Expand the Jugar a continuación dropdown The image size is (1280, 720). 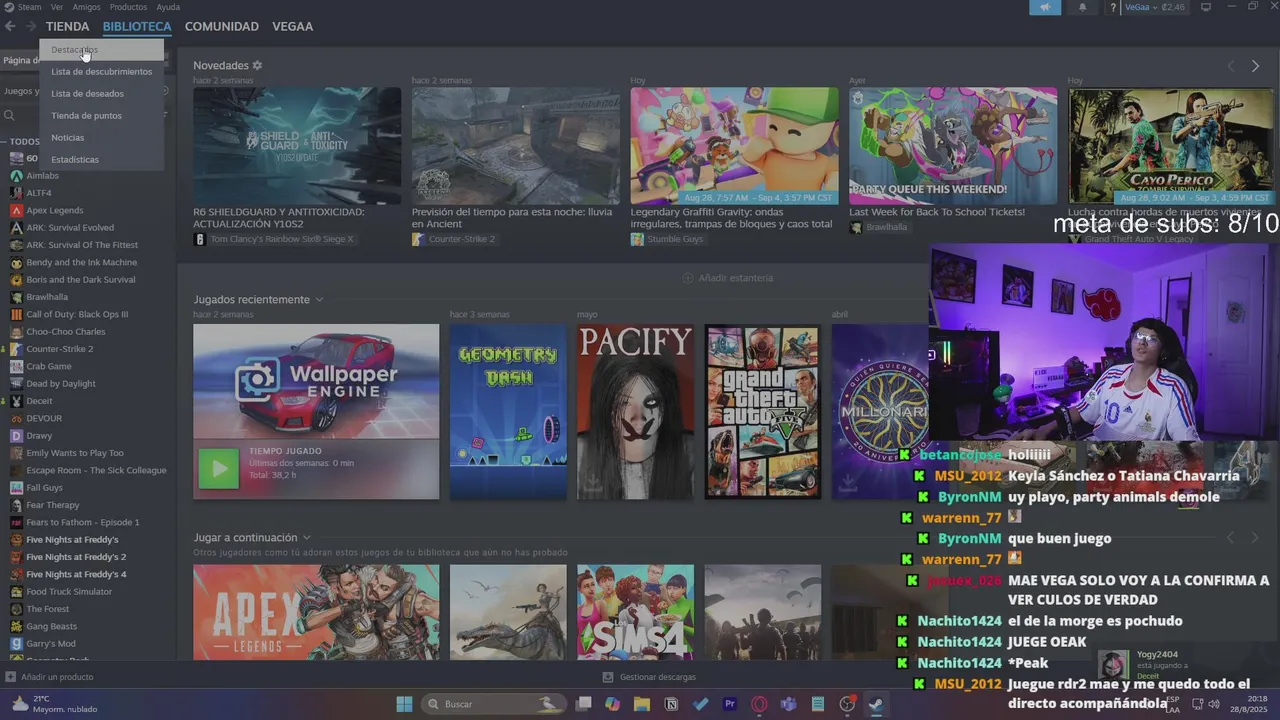click(x=306, y=538)
